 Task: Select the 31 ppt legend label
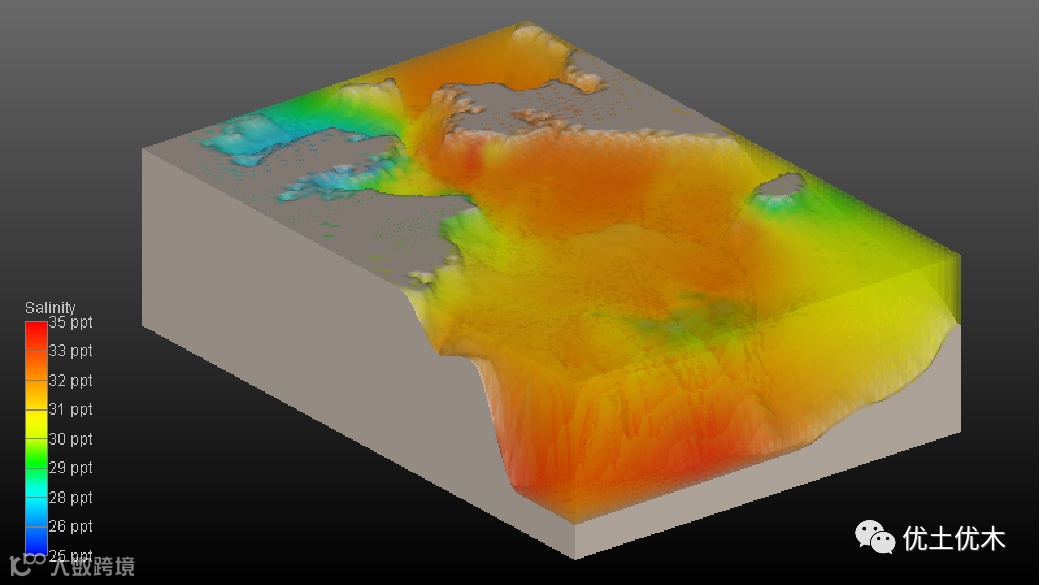71,410
